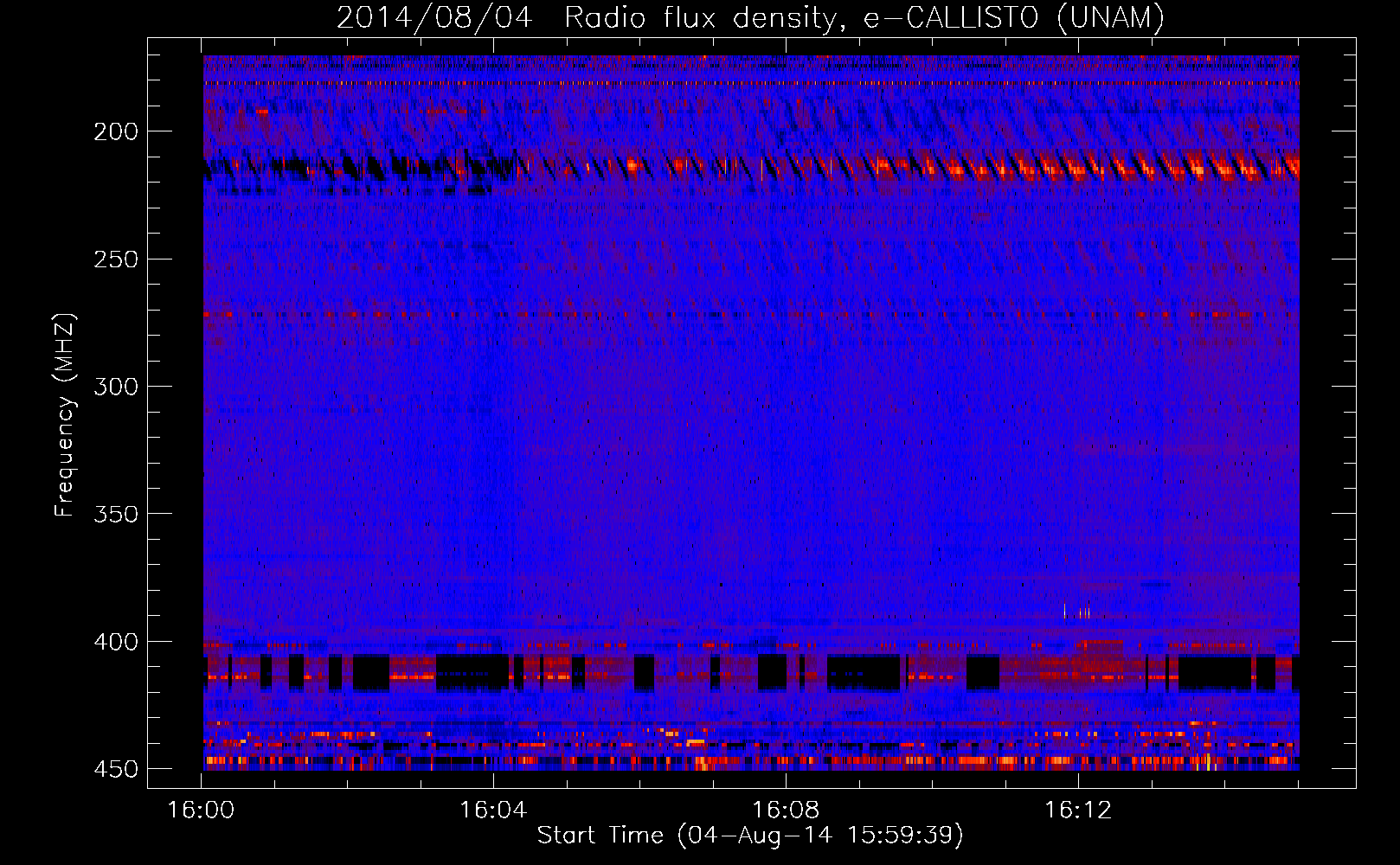This screenshot has width=1400, height=865.
Task: Click the 450 frequency tick label
Action: click(116, 769)
